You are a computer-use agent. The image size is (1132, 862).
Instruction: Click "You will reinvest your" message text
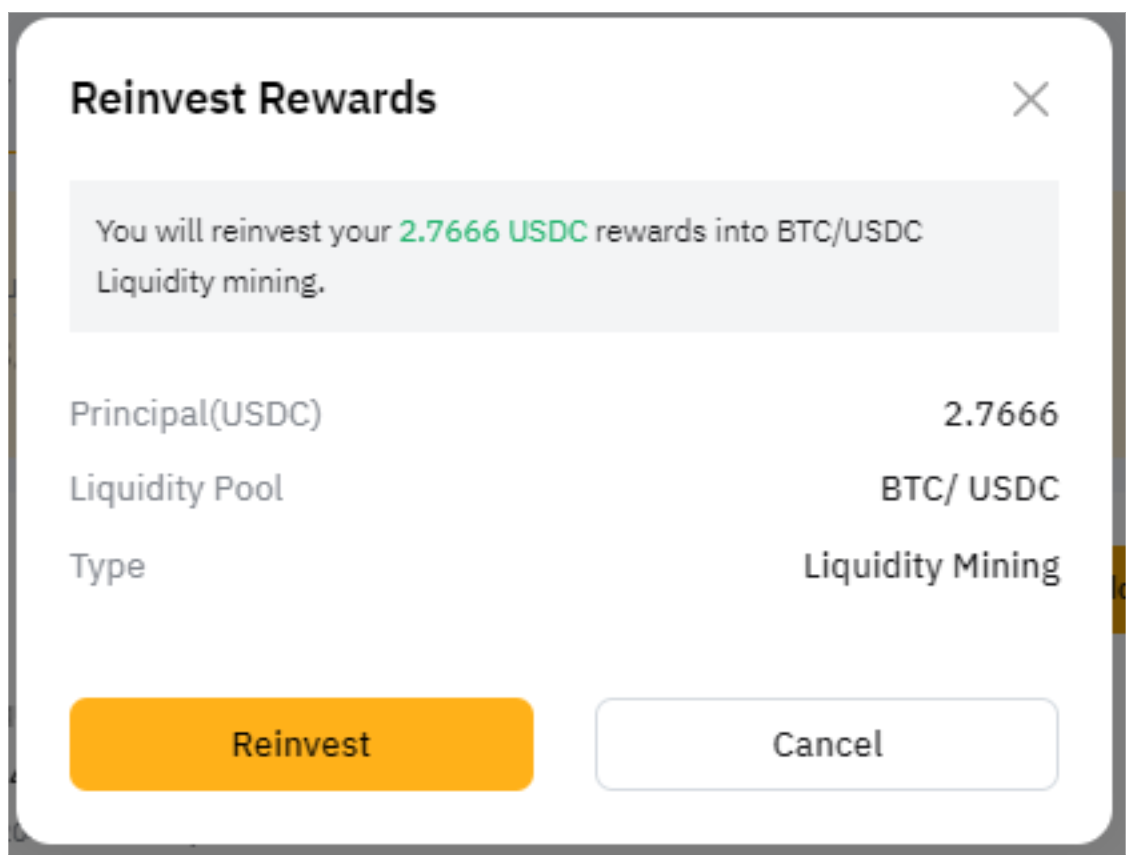click(x=243, y=232)
